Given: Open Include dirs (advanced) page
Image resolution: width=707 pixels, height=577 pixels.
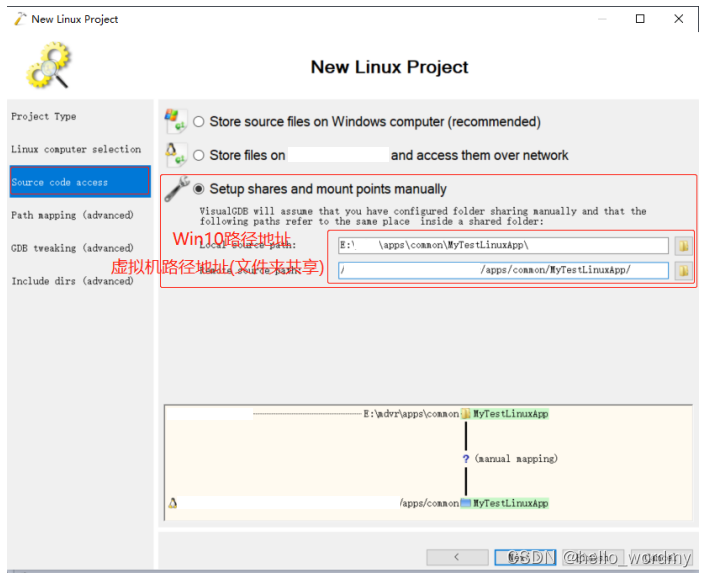Looking at the screenshot, I should pos(72,281).
